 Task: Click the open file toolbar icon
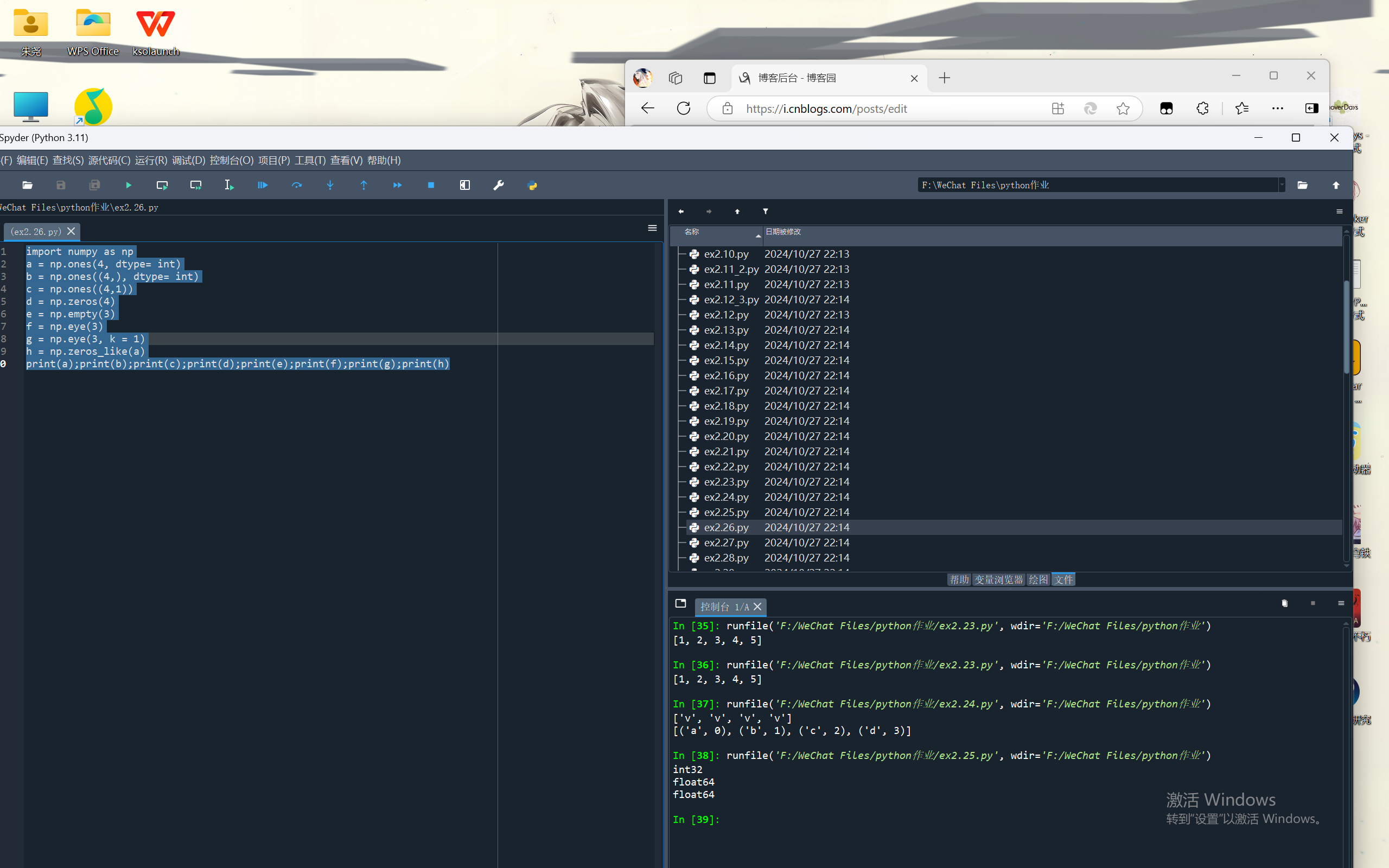point(27,185)
